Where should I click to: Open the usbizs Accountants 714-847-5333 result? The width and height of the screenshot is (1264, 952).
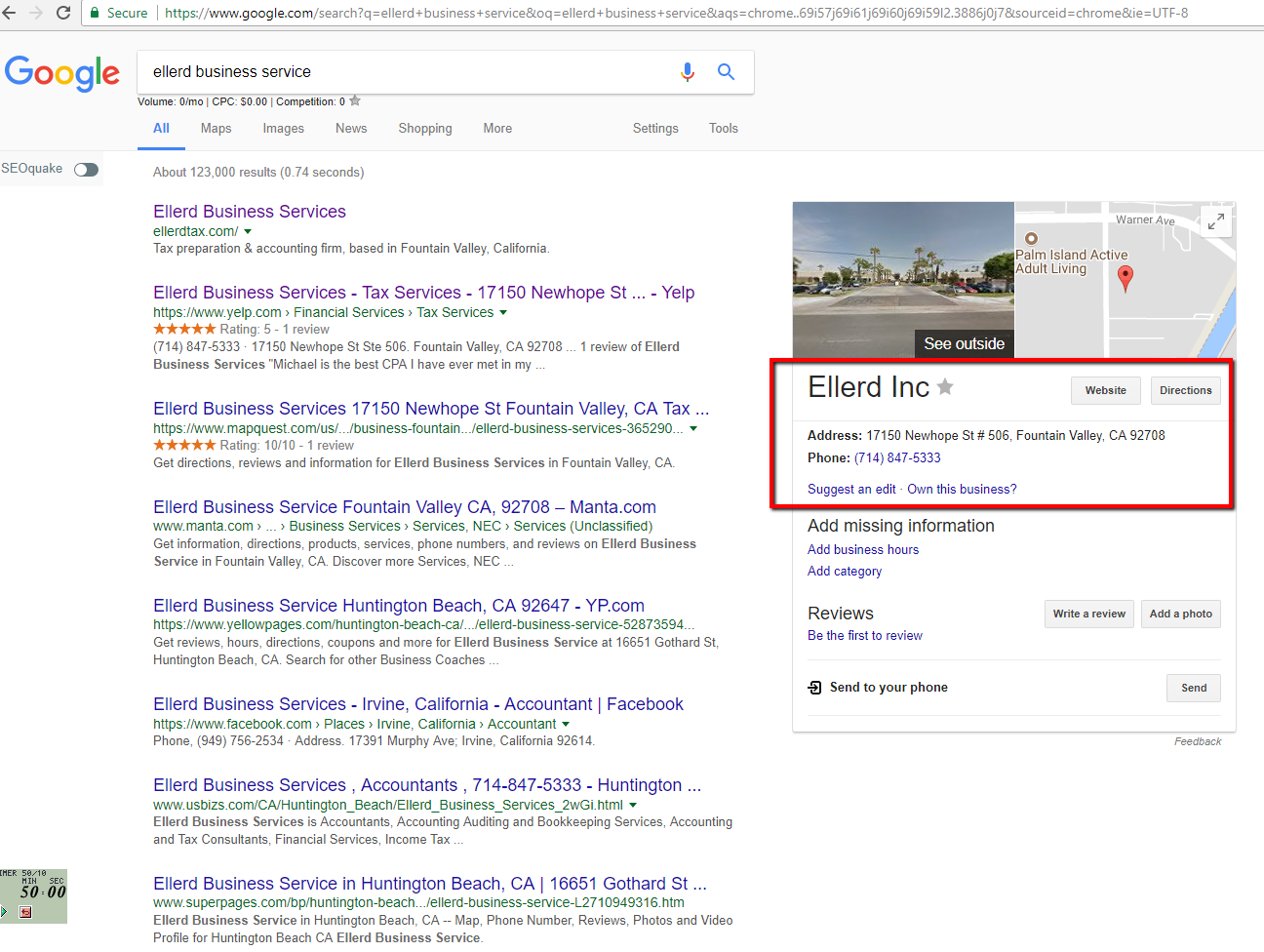click(x=427, y=785)
